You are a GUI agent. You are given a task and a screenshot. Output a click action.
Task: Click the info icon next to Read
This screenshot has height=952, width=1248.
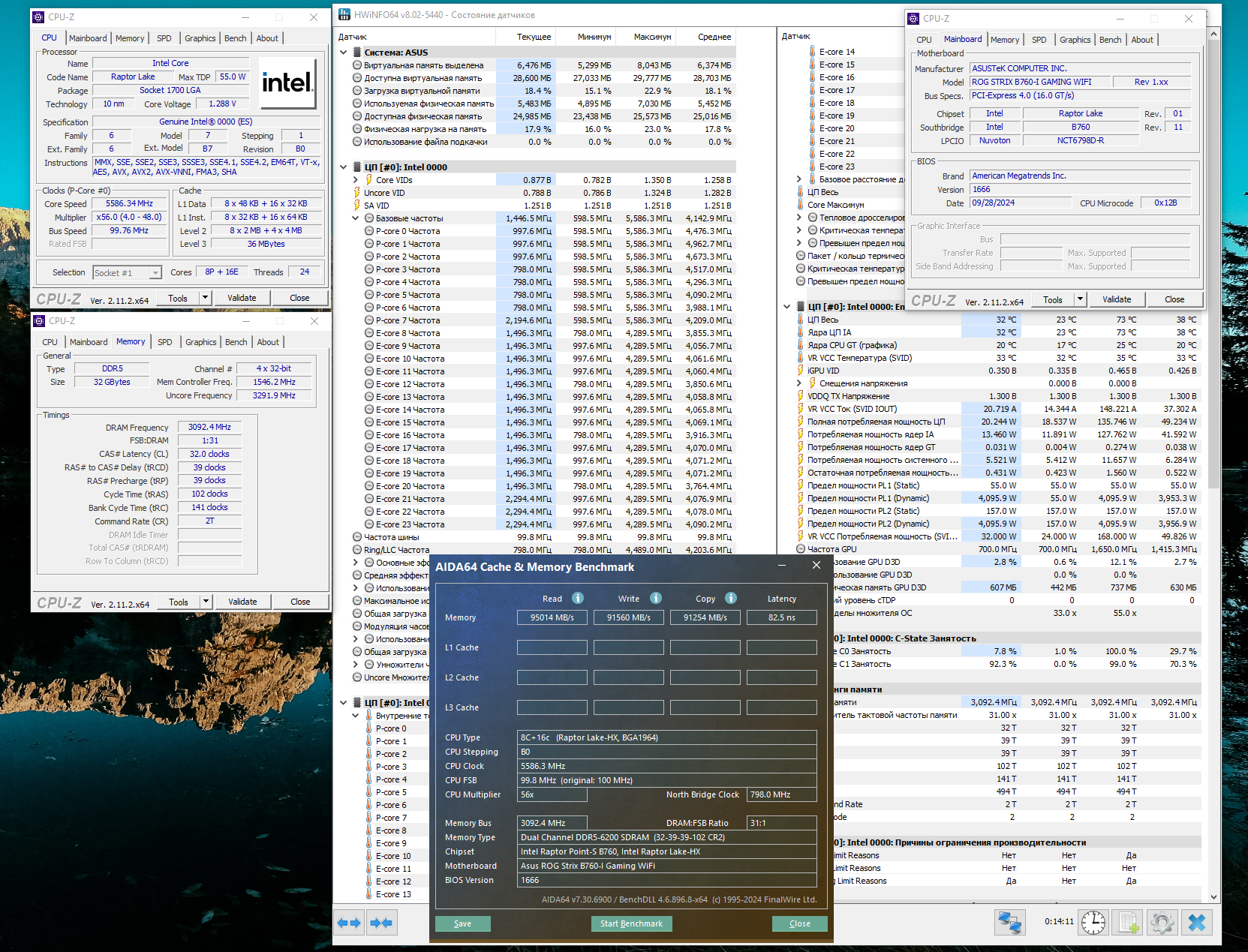578,598
